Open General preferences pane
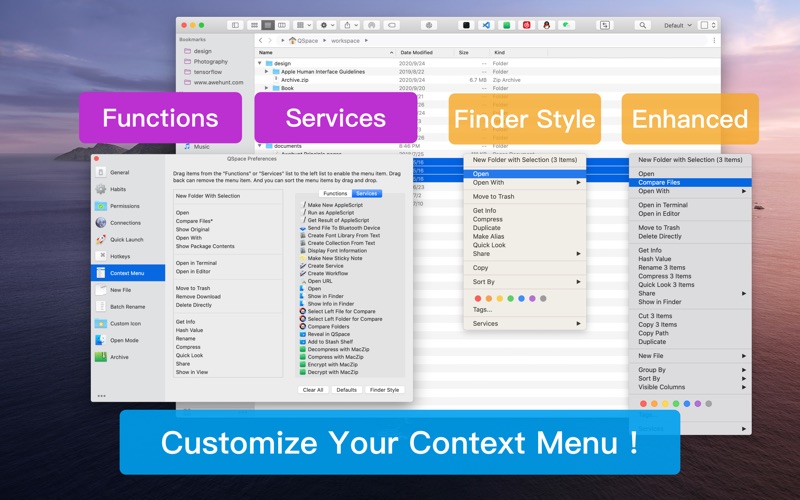The height and width of the screenshot is (500, 800). (128, 172)
